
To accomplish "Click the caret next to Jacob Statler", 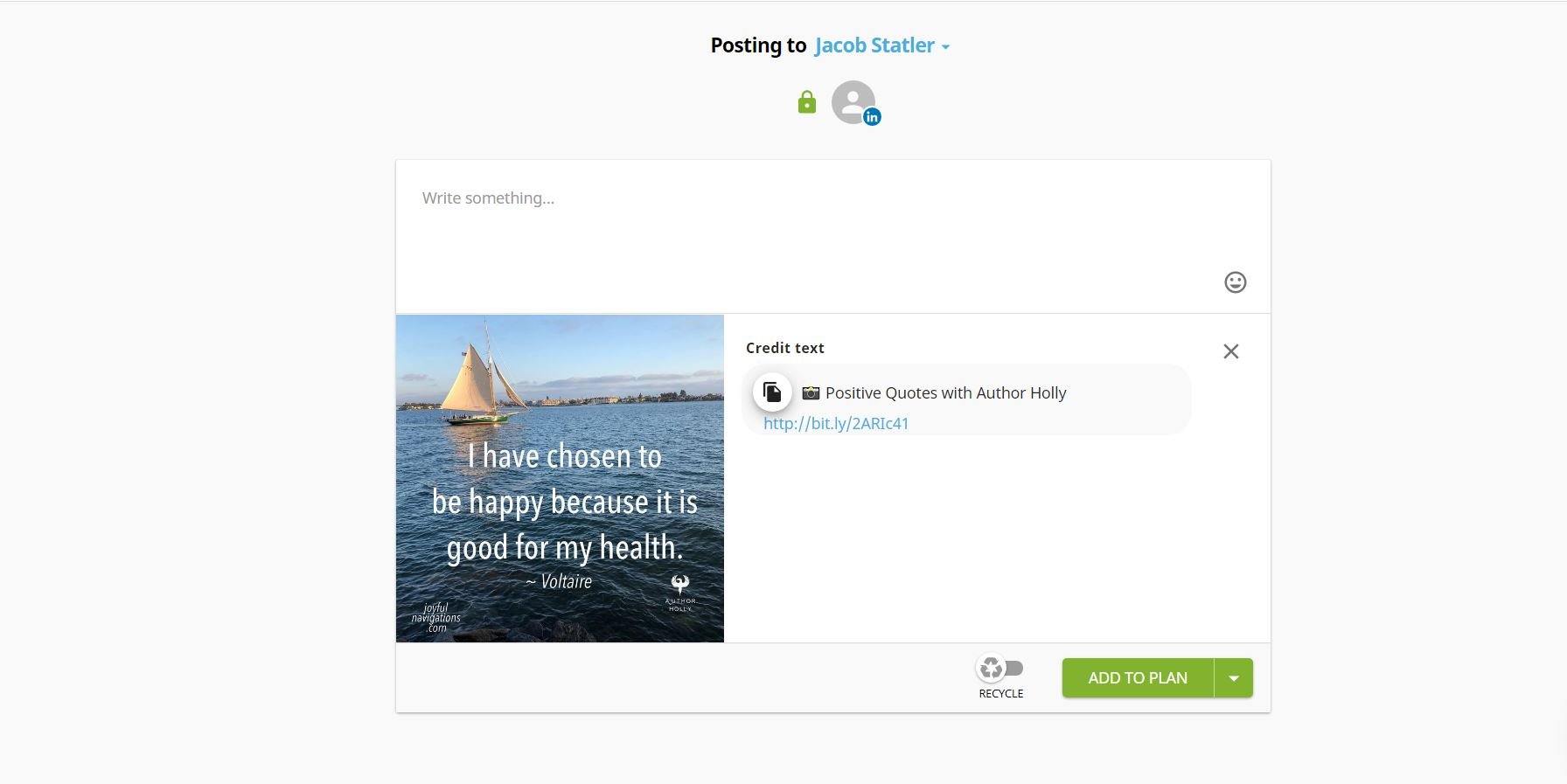I will point(945,47).
